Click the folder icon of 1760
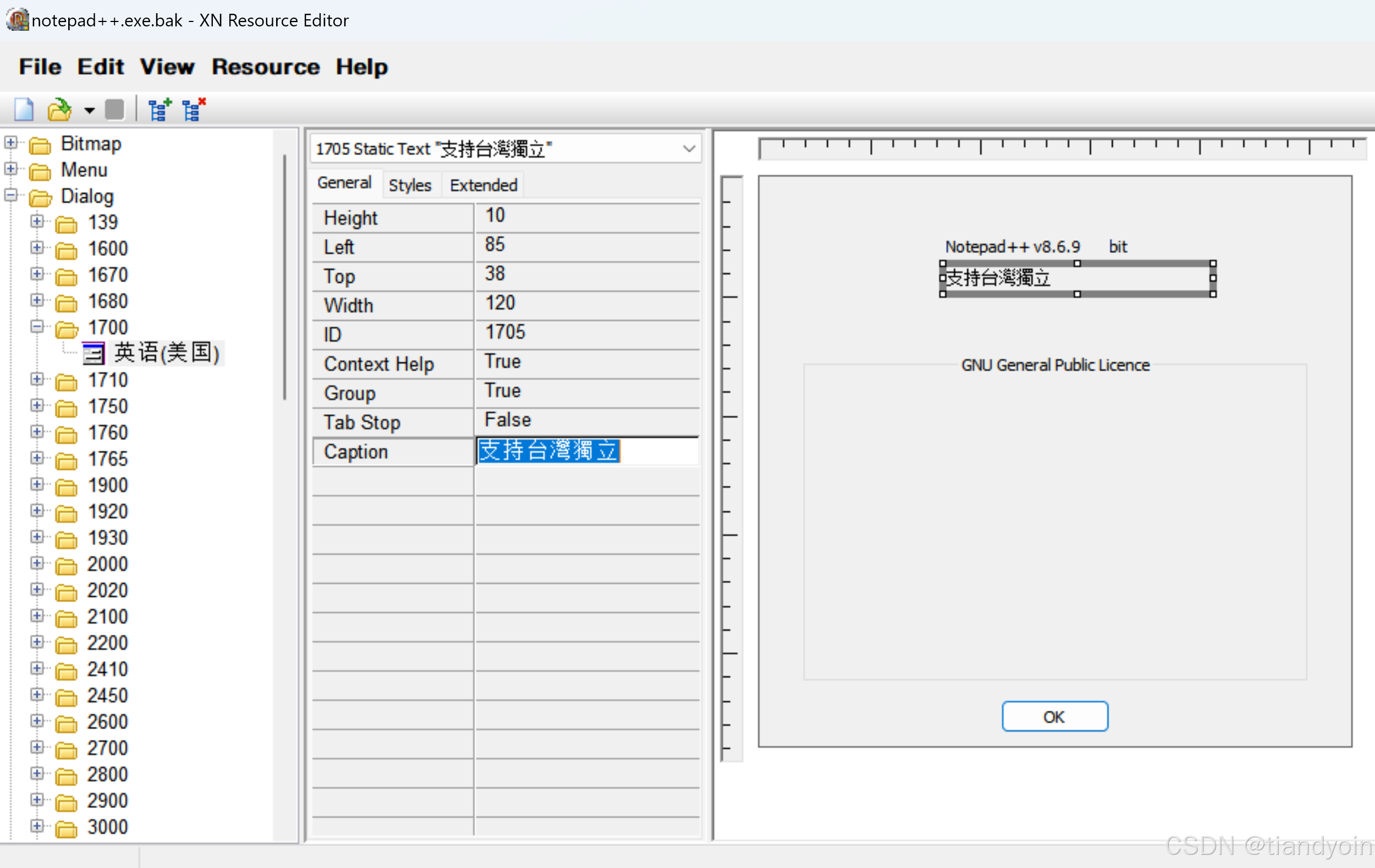The width and height of the screenshot is (1375, 868). tap(66, 434)
